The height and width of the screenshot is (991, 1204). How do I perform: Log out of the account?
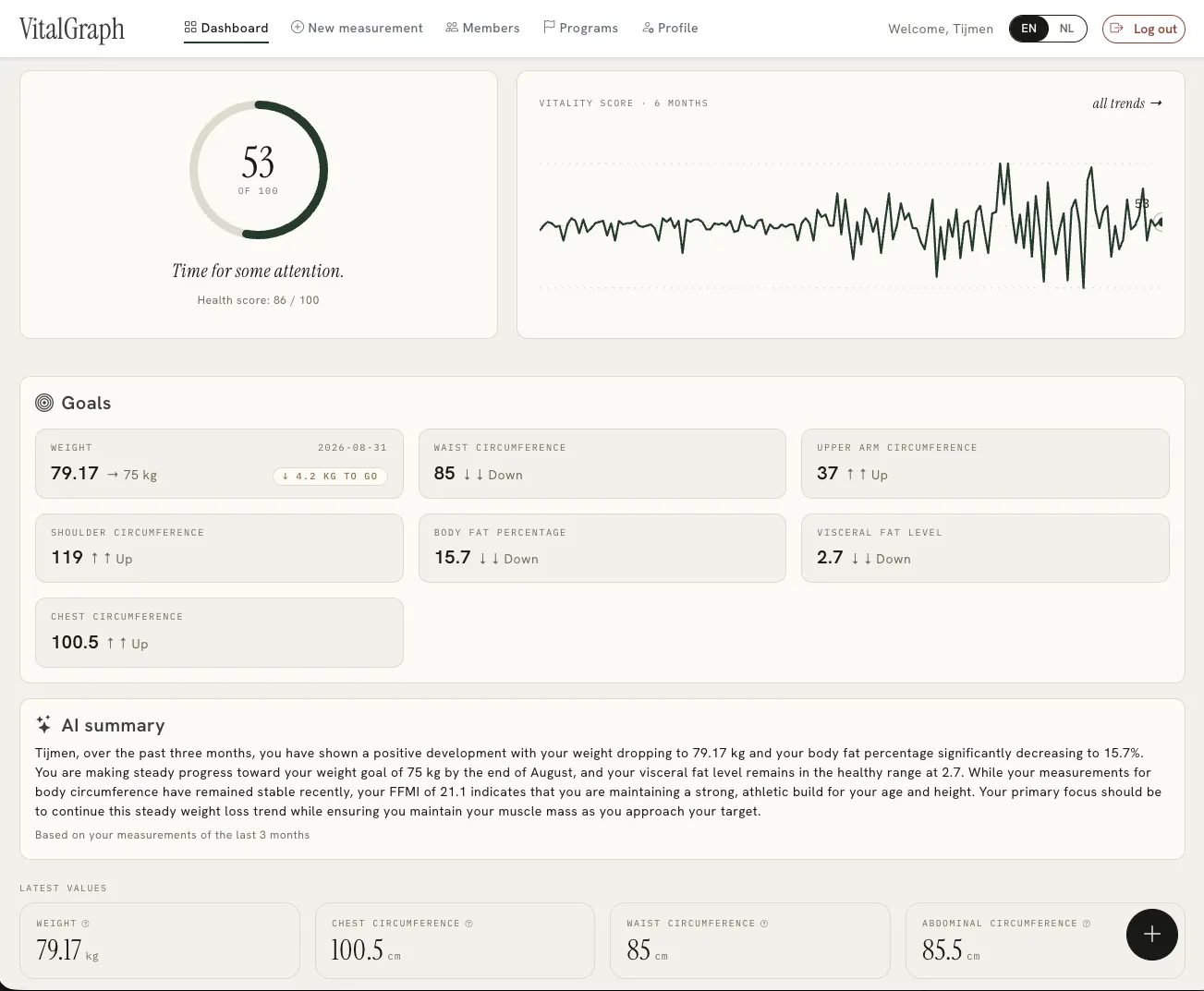(x=1144, y=29)
